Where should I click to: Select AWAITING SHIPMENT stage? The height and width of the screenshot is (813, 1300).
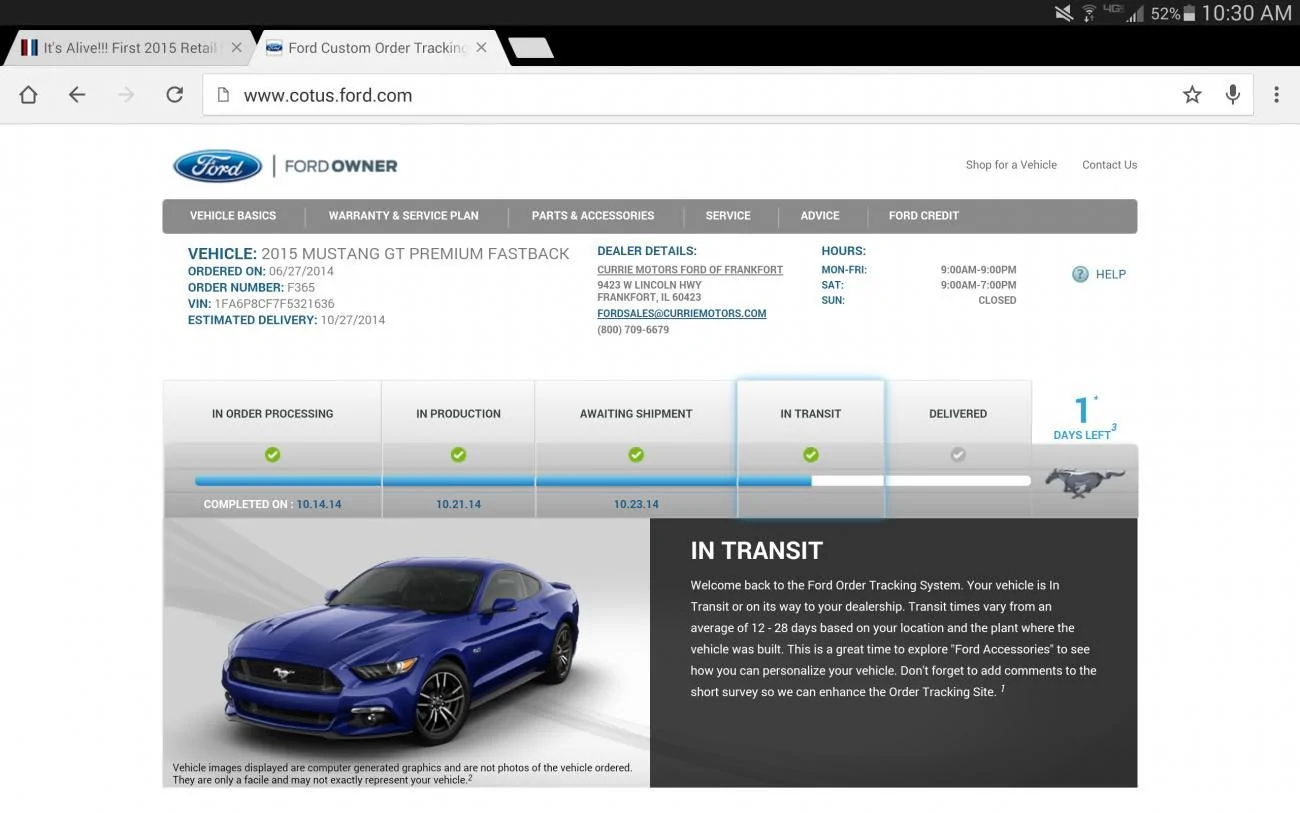pos(636,413)
